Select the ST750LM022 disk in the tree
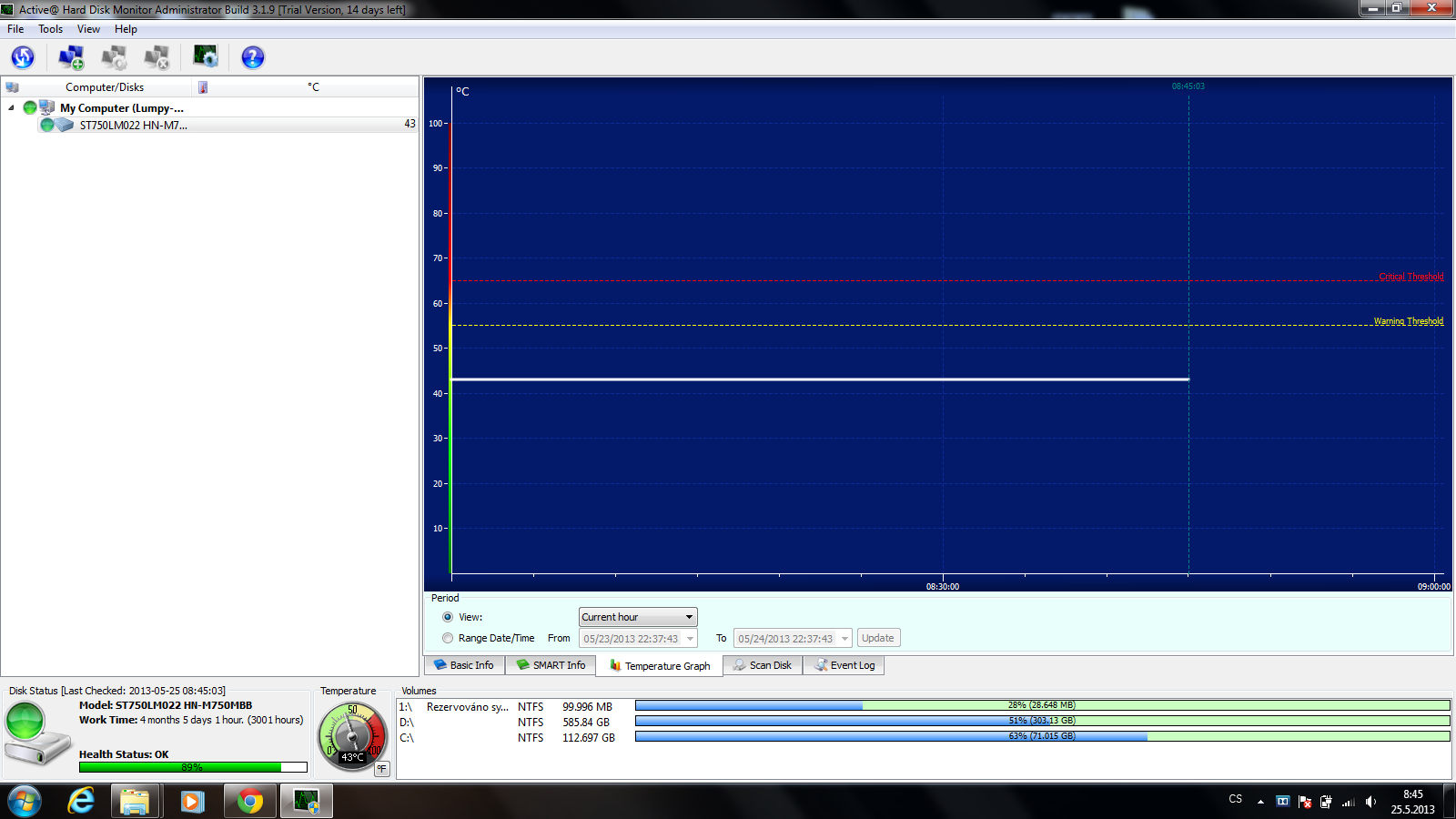Screen dimensions: 1456x819 133,125
